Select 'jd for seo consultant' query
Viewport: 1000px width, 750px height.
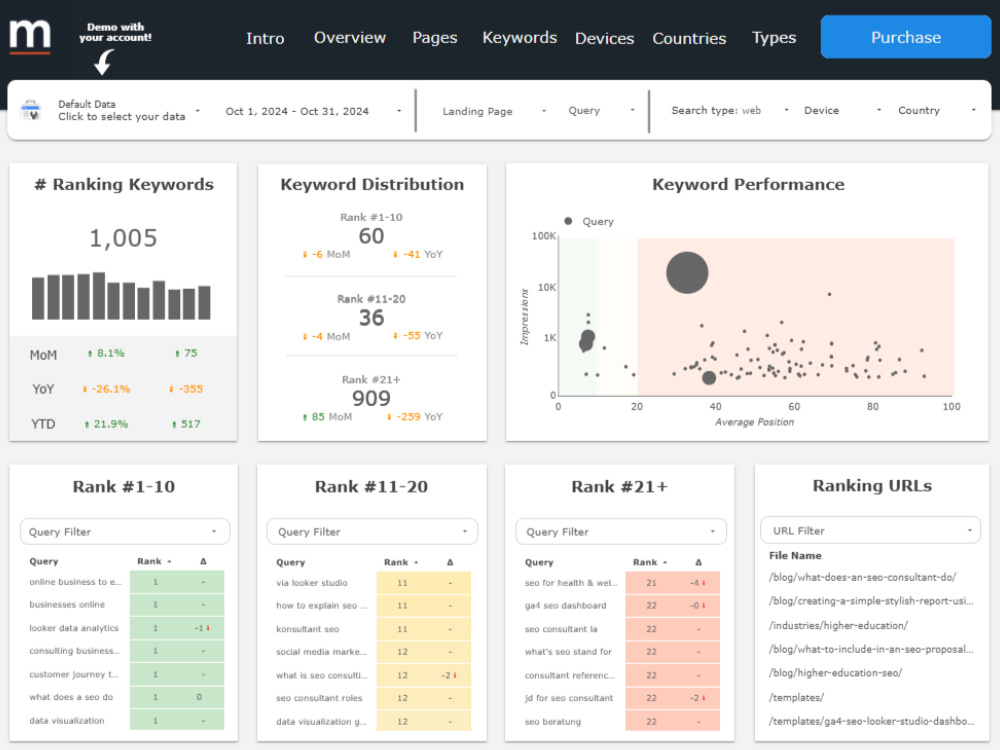(621, 698)
